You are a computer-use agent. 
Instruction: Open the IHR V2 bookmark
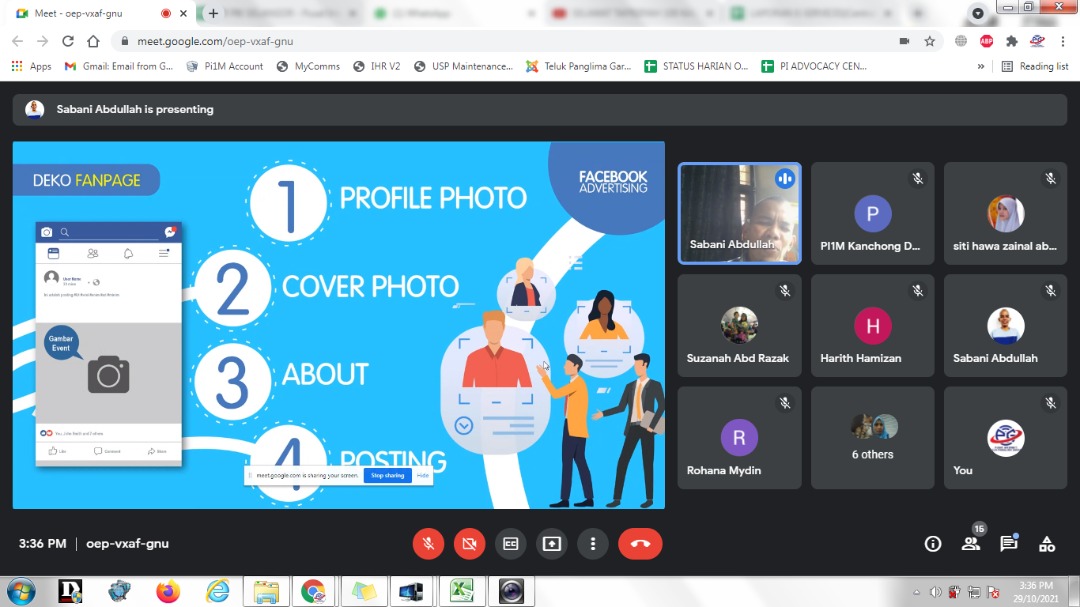(x=377, y=66)
